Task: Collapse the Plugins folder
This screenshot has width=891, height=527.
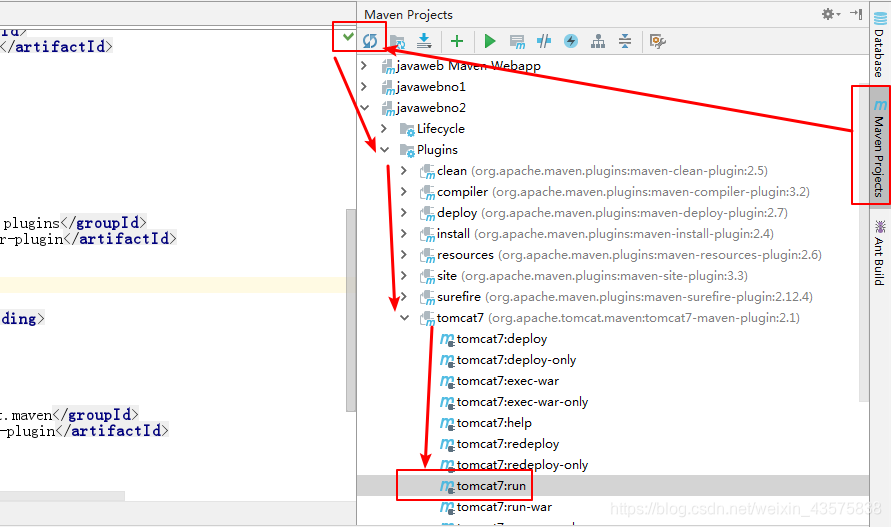Action: pyautogui.click(x=385, y=150)
